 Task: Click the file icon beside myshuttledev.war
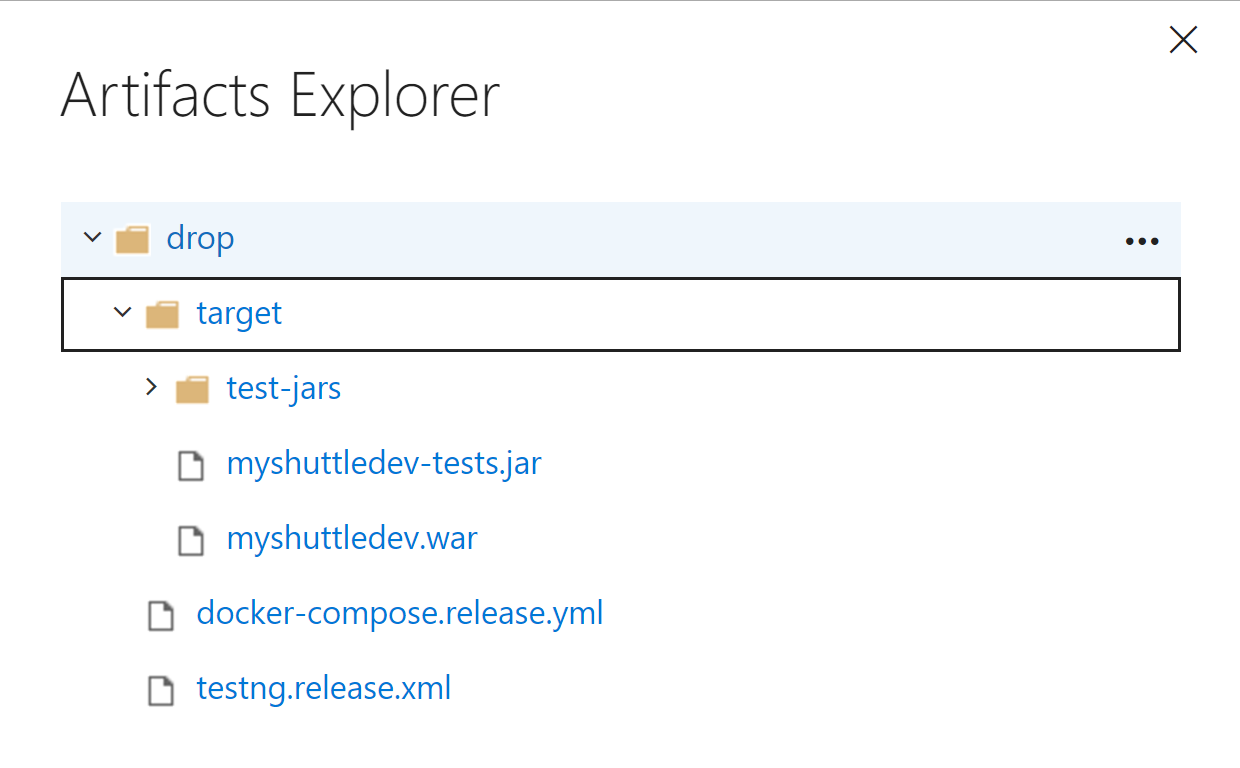(x=190, y=540)
